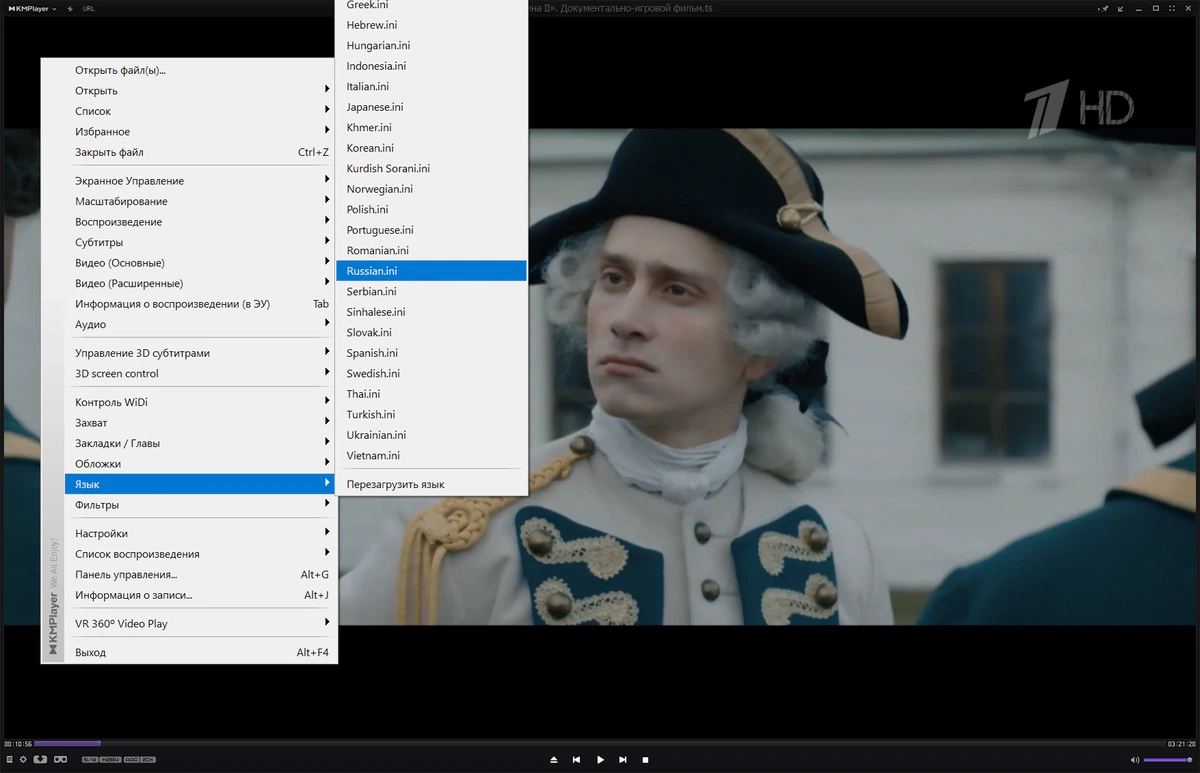Screen dimensions: 1200x773
Task: Click the eject/open file button
Action: click(x=554, y=760)
